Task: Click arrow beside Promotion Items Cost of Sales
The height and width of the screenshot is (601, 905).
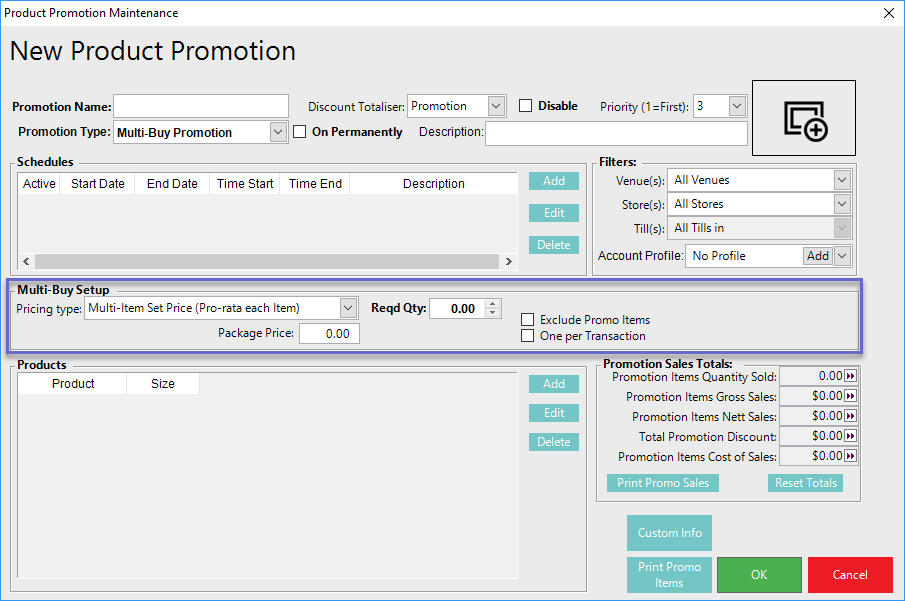Action: click(851, 456)
